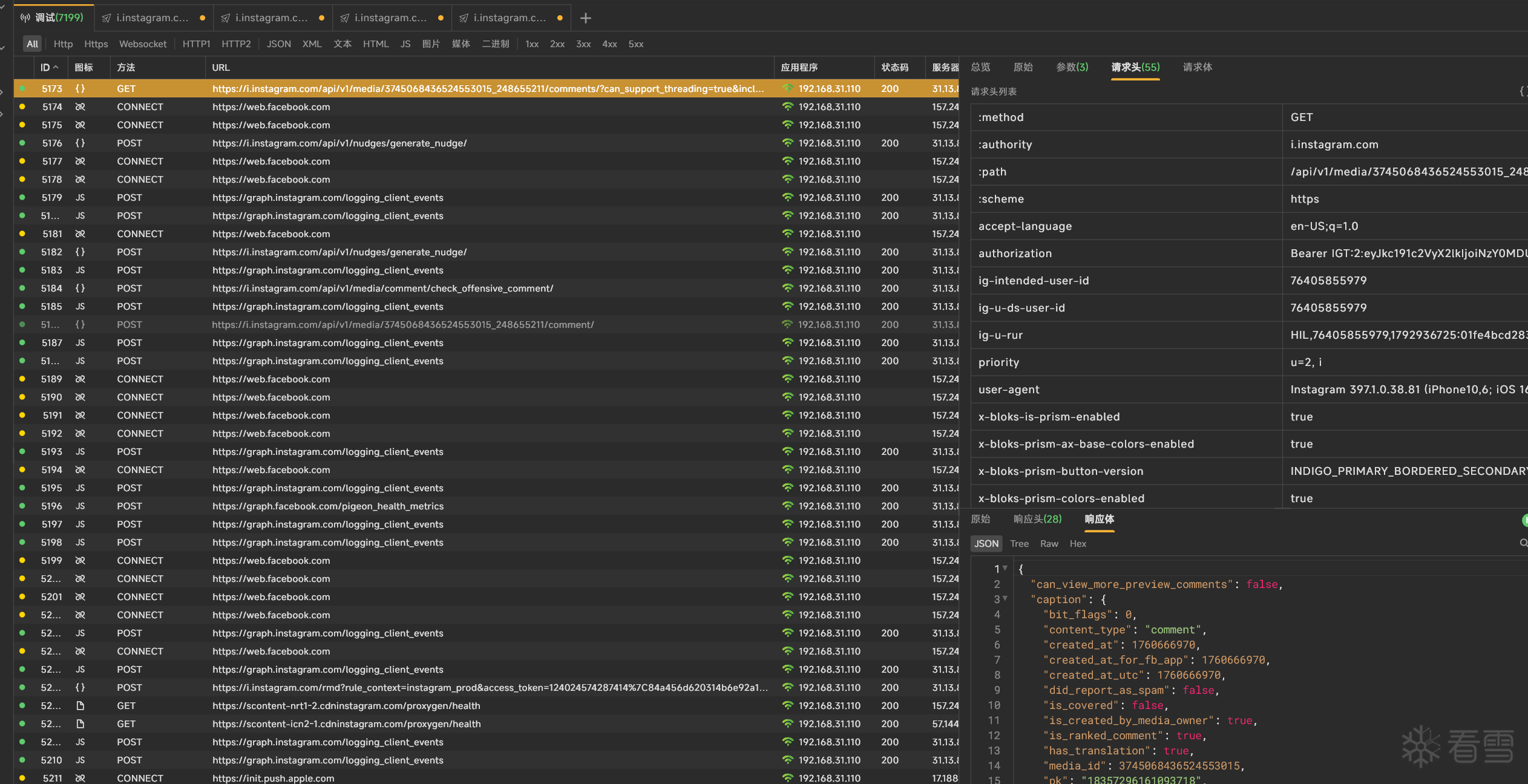Screen dimensions: 1528x784
Task: Click the broadcast icon on the 调试 tab
Action: (x=25, y=18)
